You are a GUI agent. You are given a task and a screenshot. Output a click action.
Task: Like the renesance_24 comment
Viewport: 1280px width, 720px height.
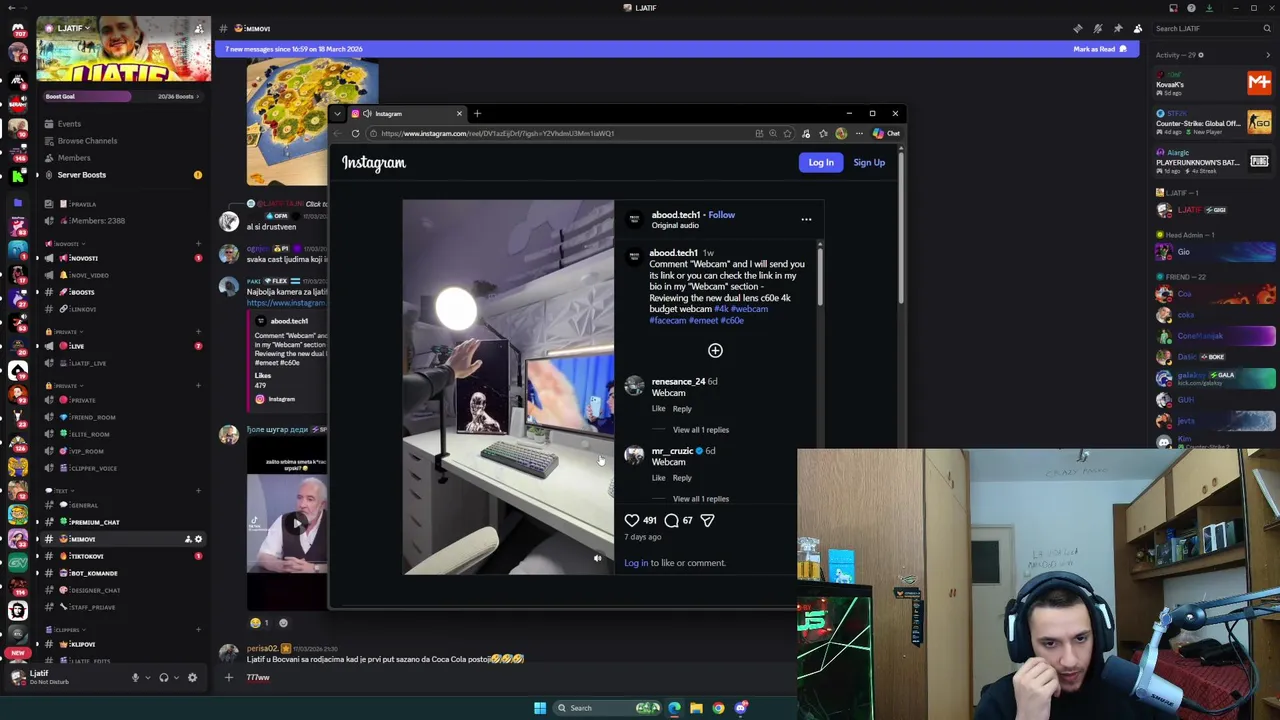(x=658, y=409)
